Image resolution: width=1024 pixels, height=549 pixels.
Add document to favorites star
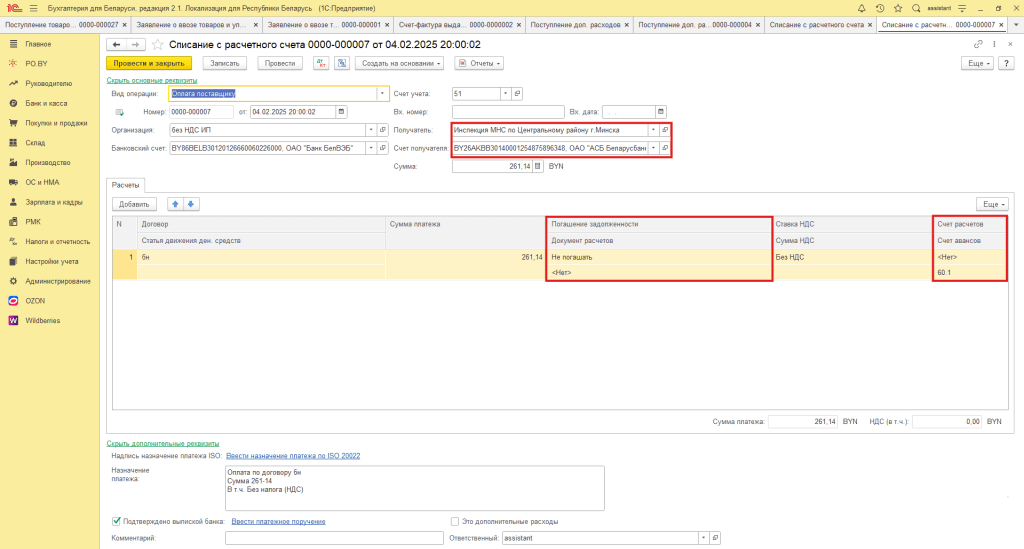click(x=157, y=44)
